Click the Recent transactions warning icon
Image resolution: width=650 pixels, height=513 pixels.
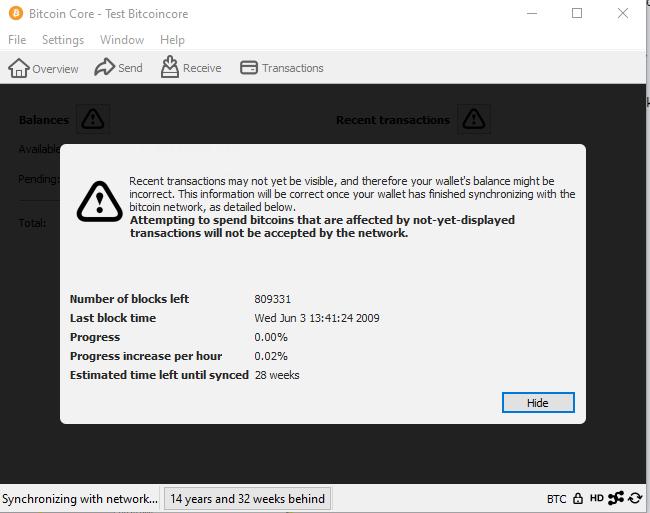coord(474,119)
